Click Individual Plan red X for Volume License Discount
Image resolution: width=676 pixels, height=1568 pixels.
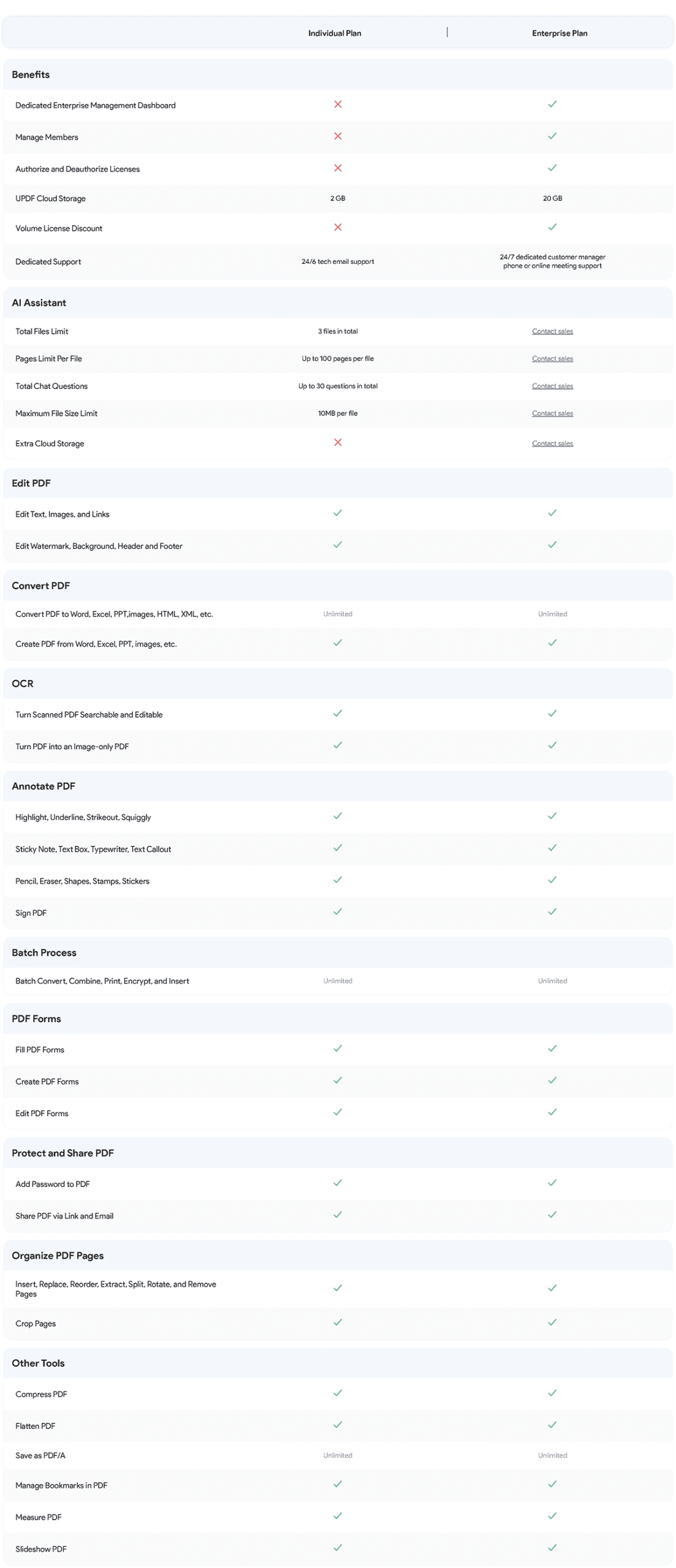point(338,227)
